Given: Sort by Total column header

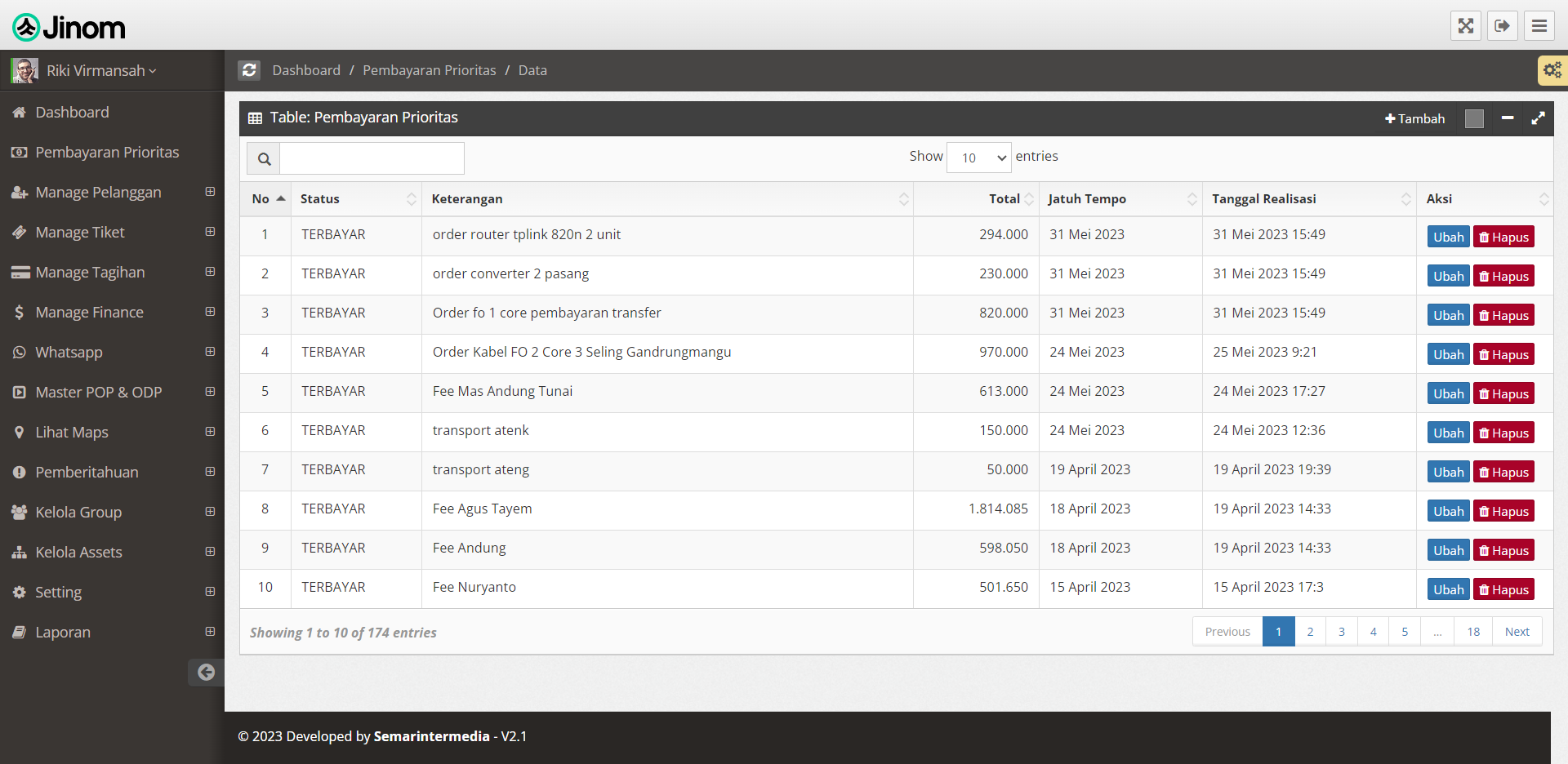Looking at the screenshot, I should pyautogui.click(x=976, y=199).
